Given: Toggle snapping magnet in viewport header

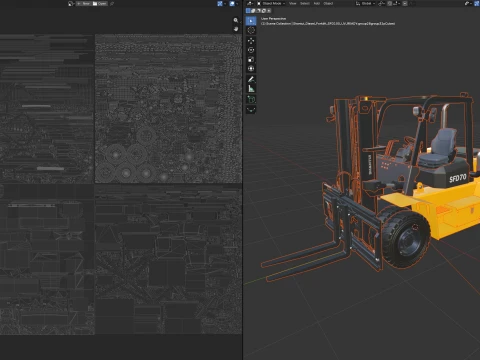Looking at the screenshot, I should (x=390, y=3).
